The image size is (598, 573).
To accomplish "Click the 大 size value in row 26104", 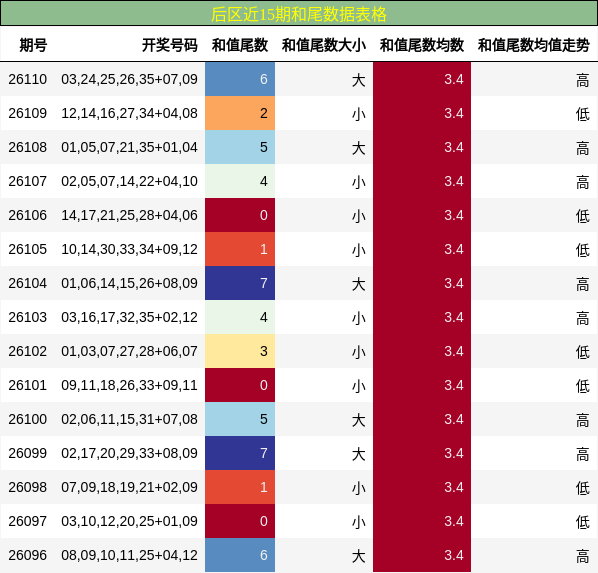I will tap(358, 284).
